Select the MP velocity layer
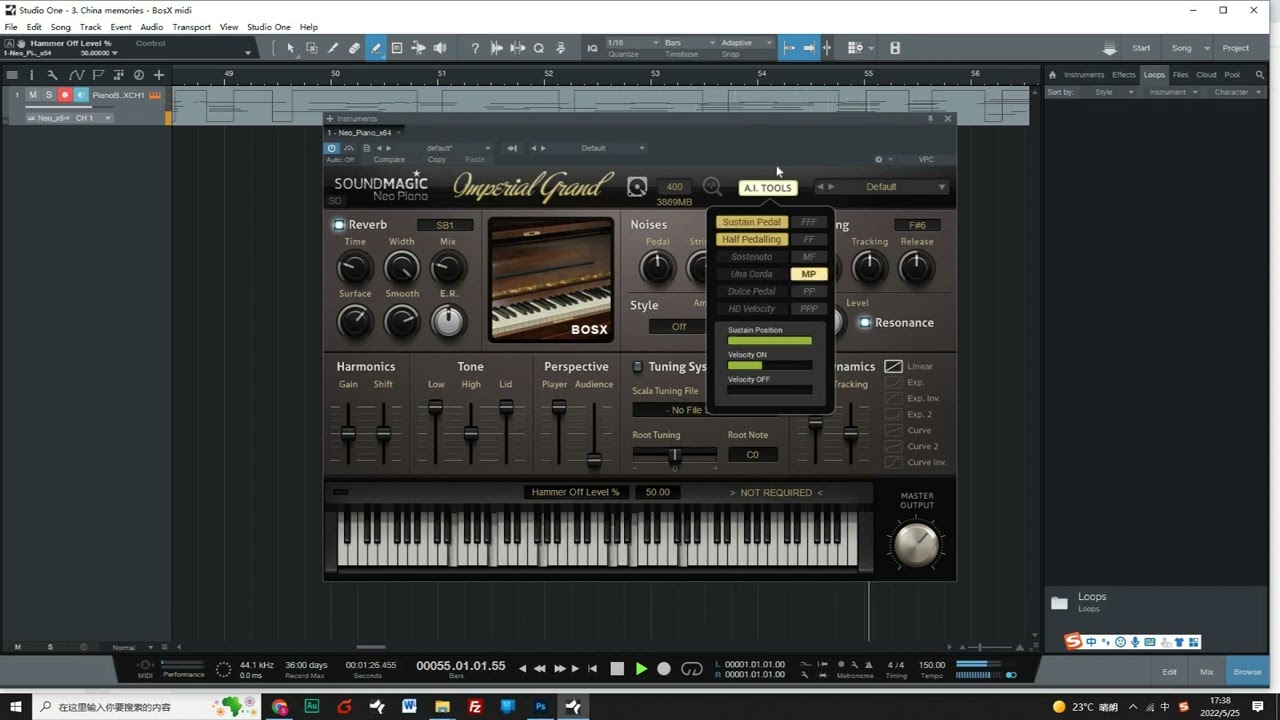The image size is (1280, 720). click(x=809, y=274)
